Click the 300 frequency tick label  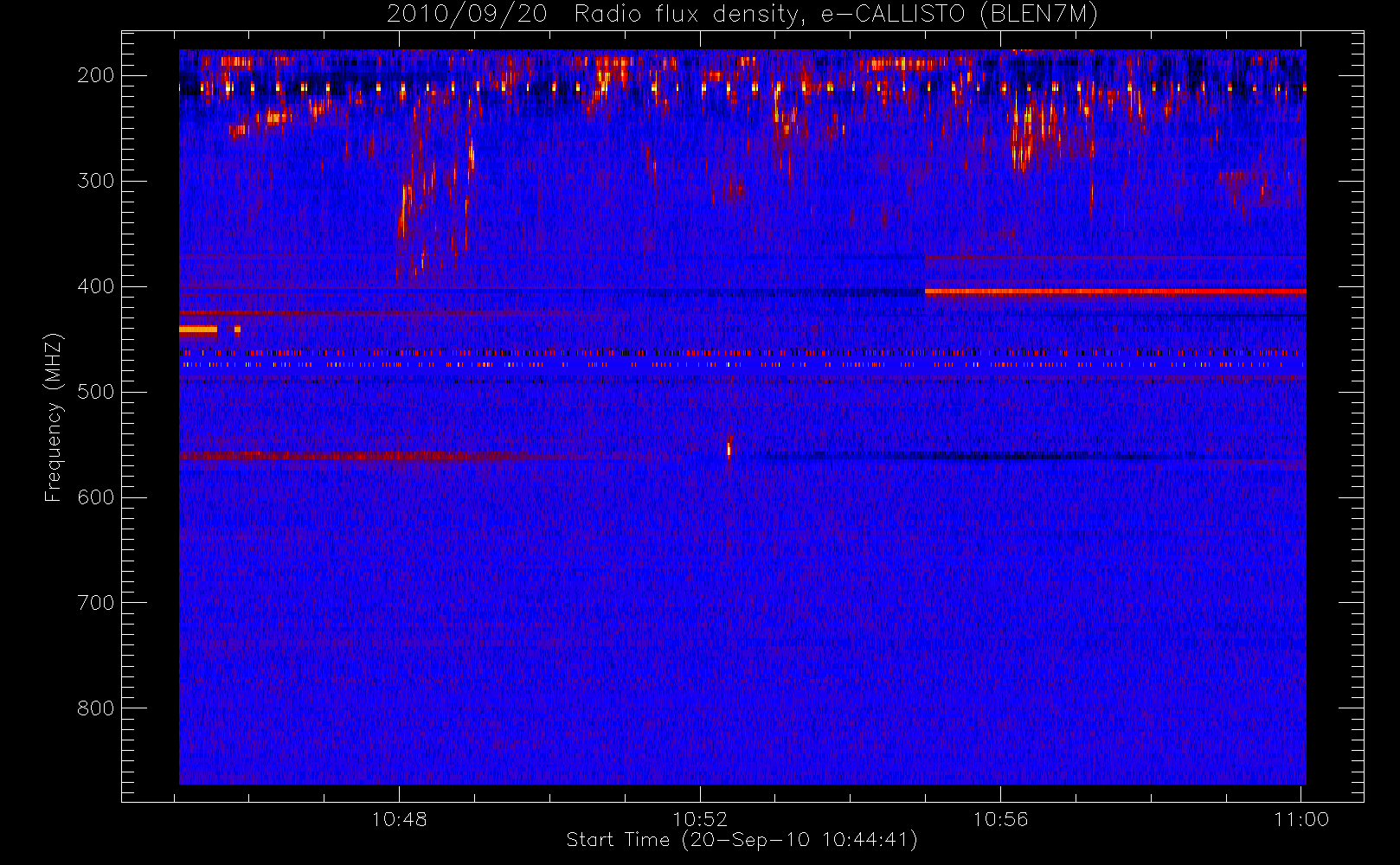pyautogui.click(x=96, y=181)
